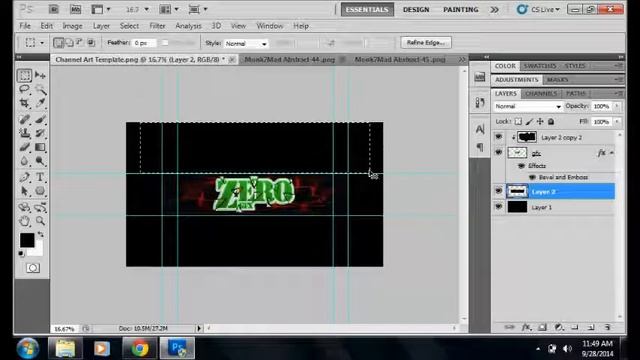The width and height of the screenshot is (640, 360).
Task: Reset default foreground and background colors
Action: (21, 254)
